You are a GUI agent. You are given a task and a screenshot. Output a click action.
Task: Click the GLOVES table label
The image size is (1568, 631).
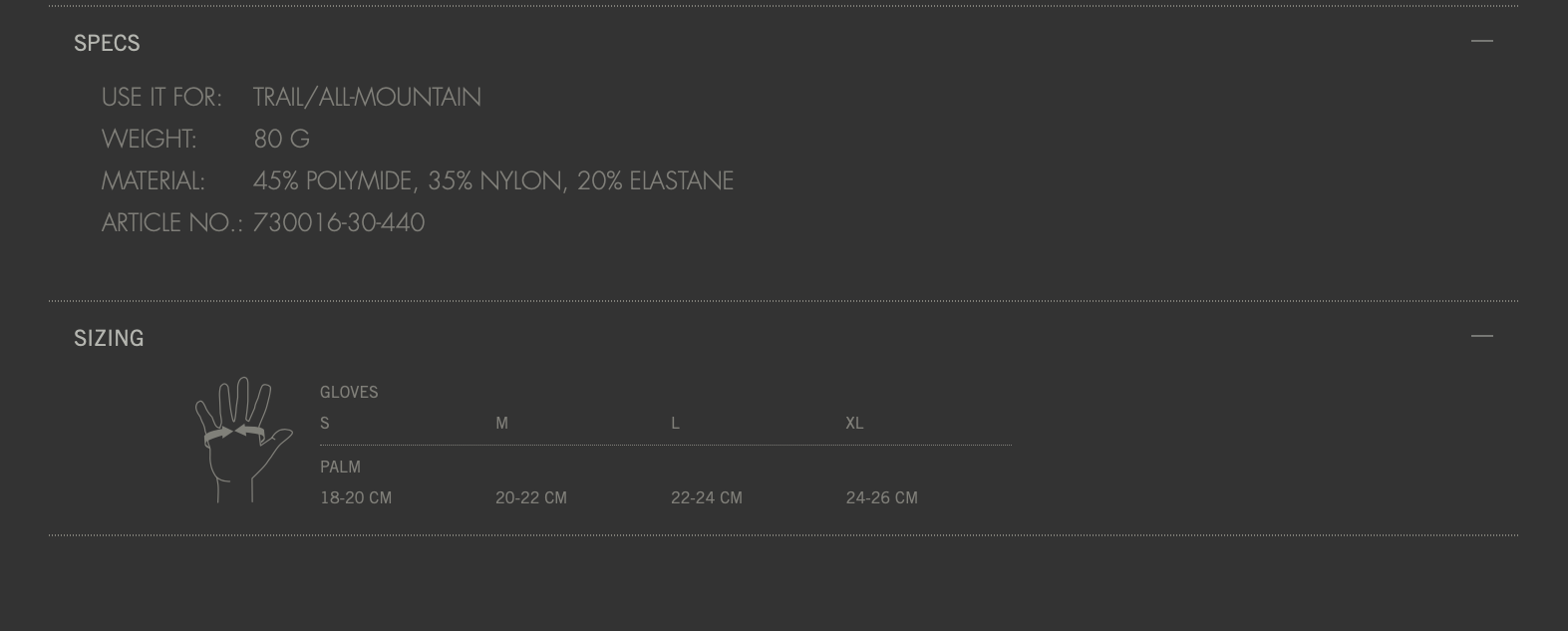[349, 392]
